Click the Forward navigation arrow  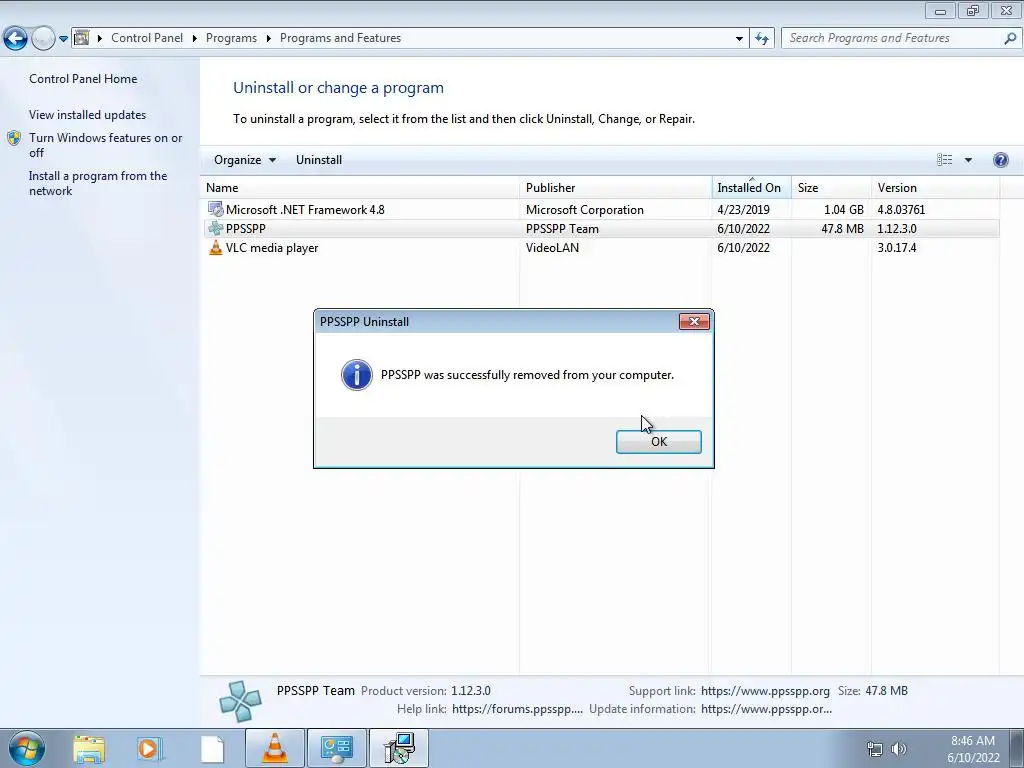point(43,39)
